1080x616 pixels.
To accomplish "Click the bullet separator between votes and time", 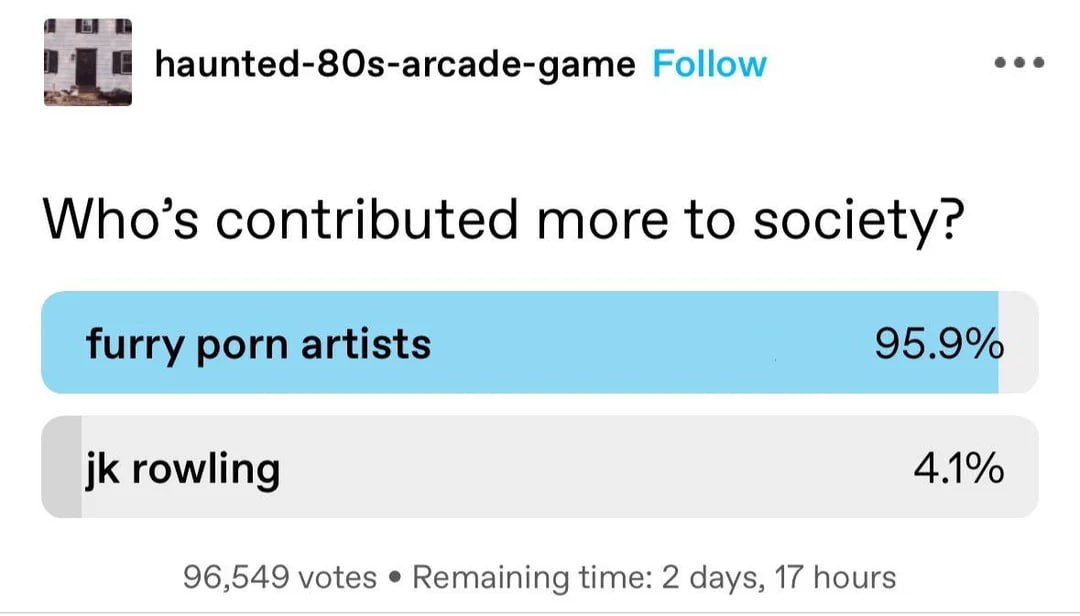I will (395, 577).
